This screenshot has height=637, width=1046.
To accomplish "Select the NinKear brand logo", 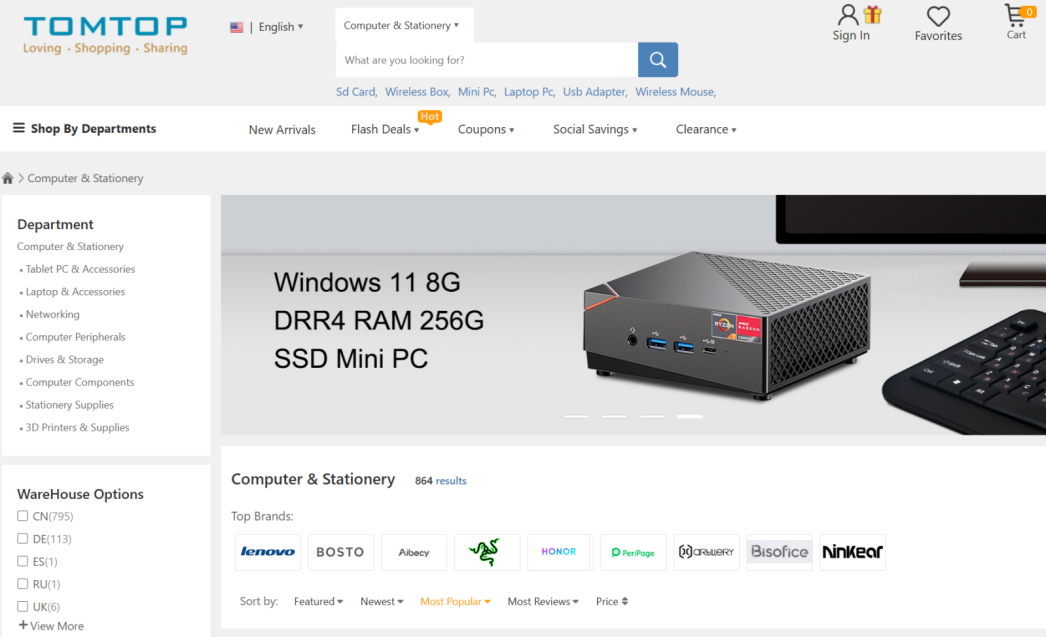I will point(853,552).
